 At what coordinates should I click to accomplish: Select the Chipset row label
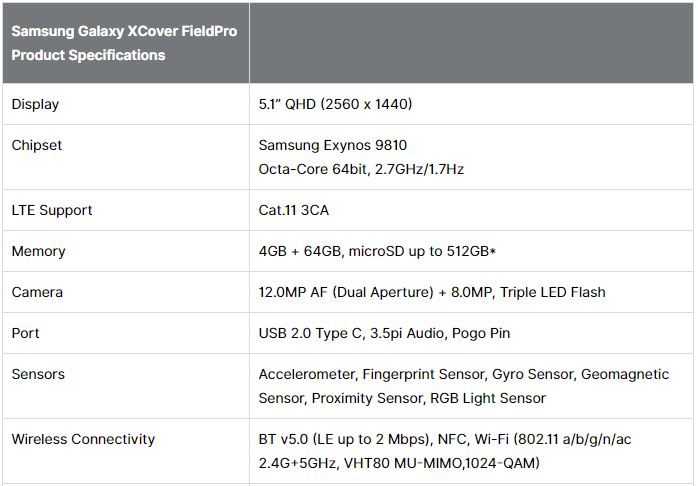(x=36, y=145)
